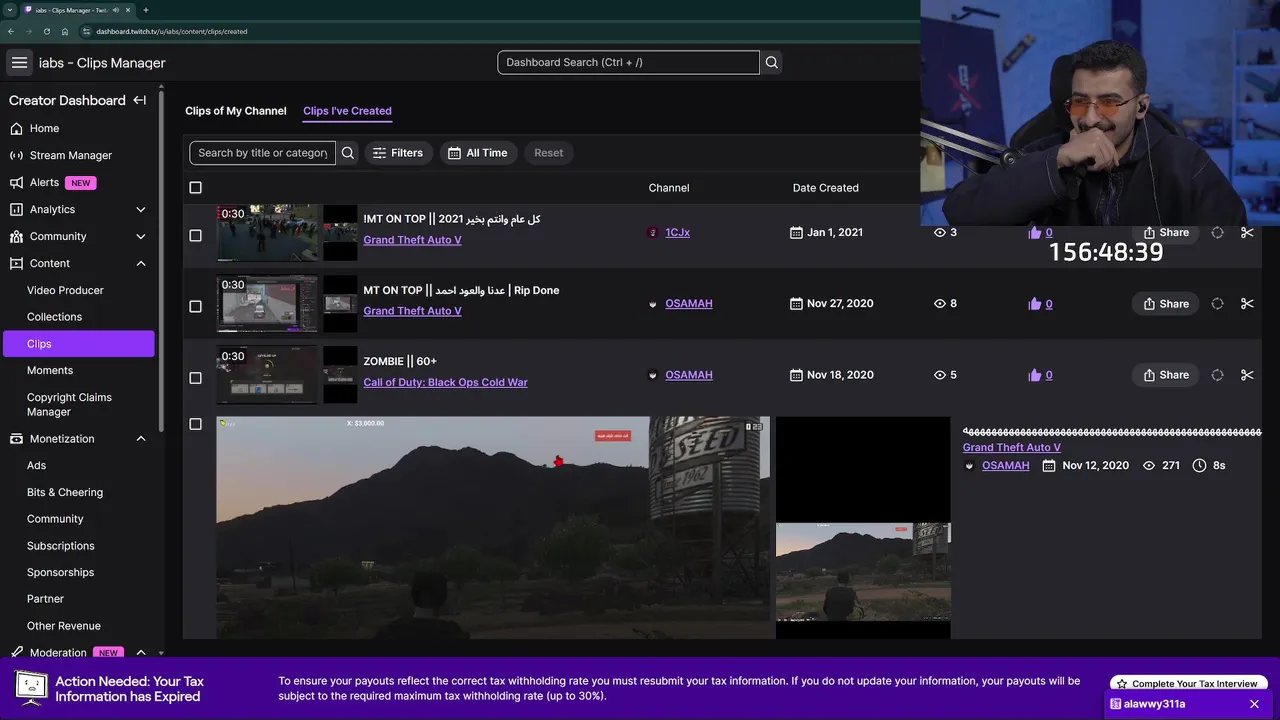Reload the page using browser refresh icon

[x=46, y=31]
